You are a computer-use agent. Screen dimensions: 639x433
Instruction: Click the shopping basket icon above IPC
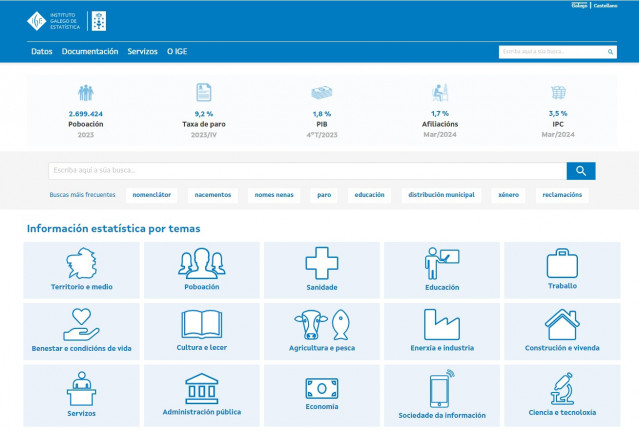point(558,92)
